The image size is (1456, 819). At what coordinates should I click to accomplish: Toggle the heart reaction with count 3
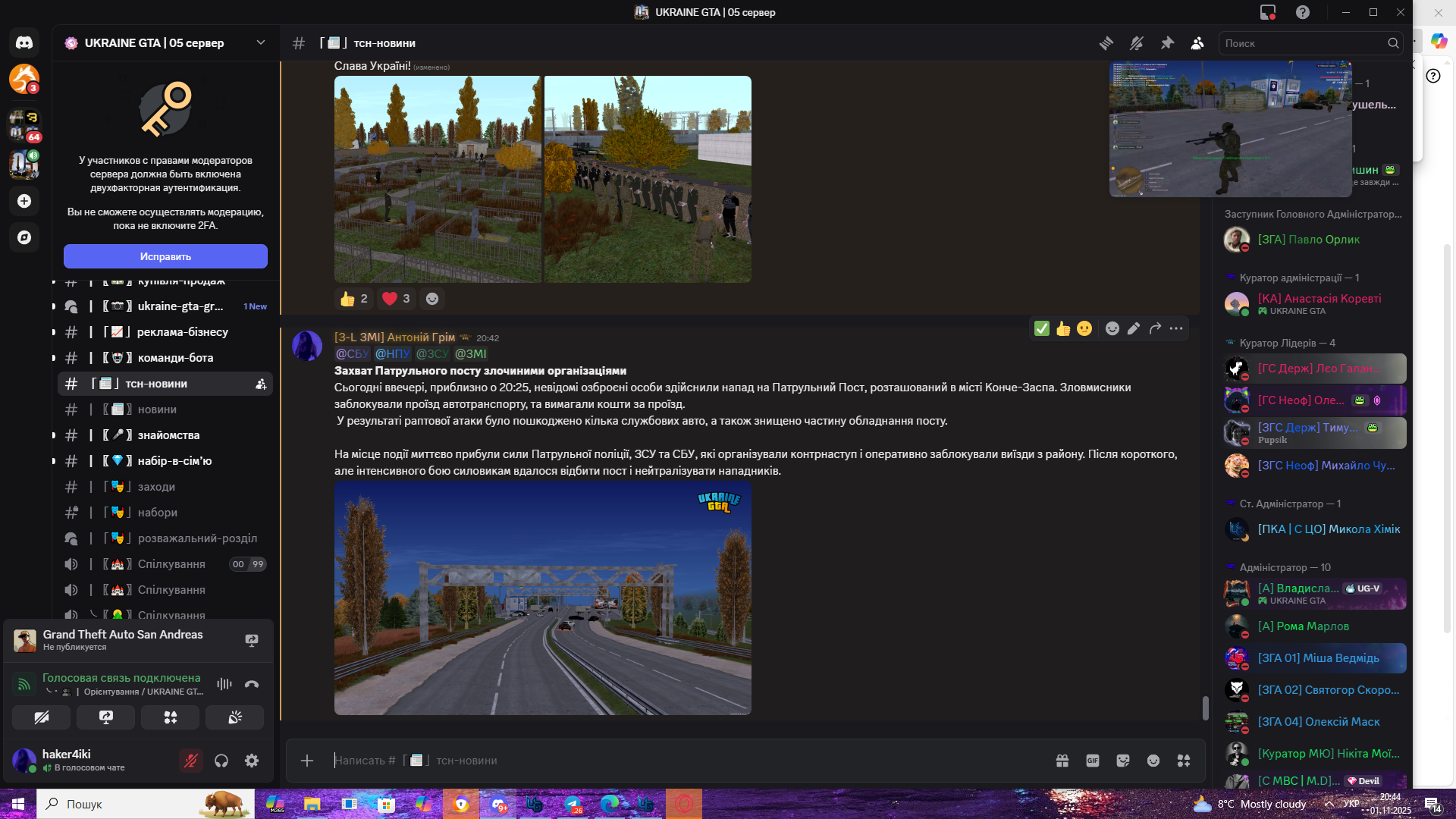coord(397,299)
